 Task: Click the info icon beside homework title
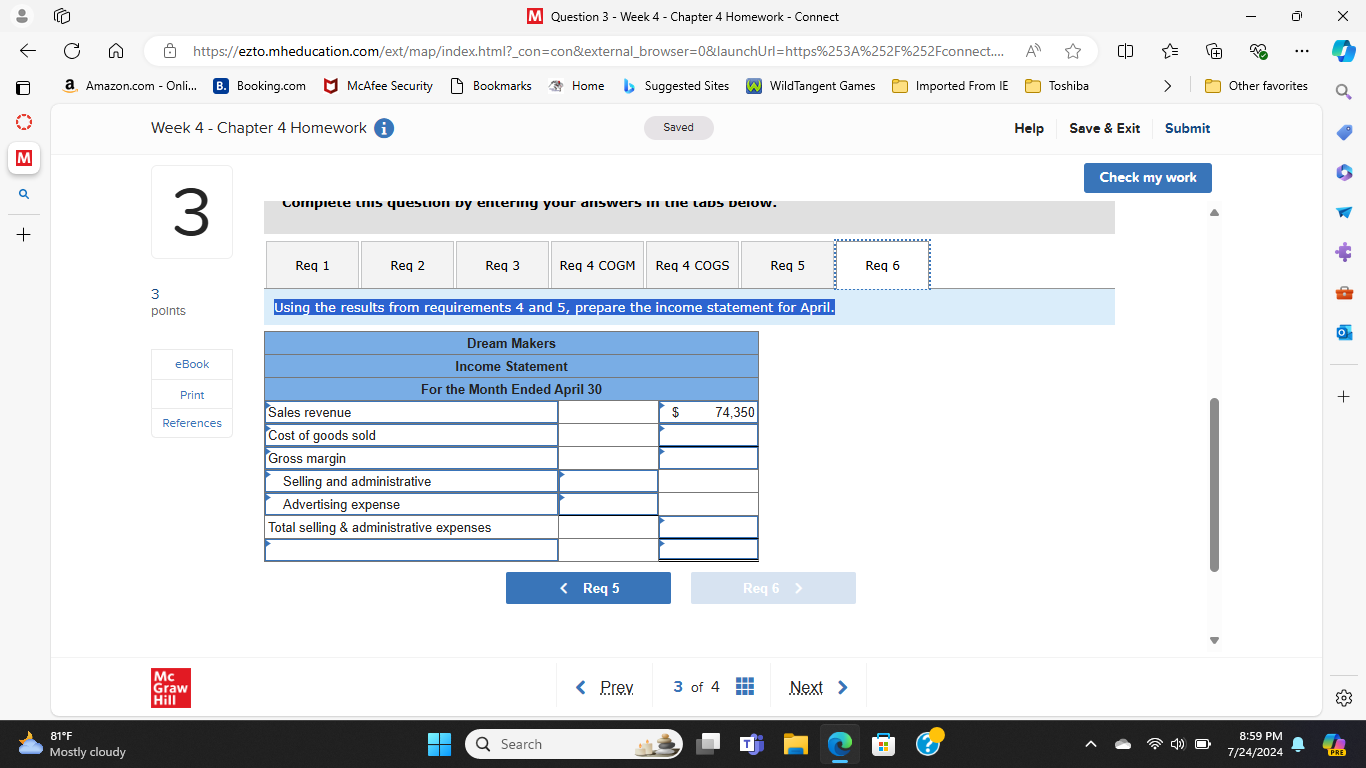pyautogui.click(x=383, y=128)
